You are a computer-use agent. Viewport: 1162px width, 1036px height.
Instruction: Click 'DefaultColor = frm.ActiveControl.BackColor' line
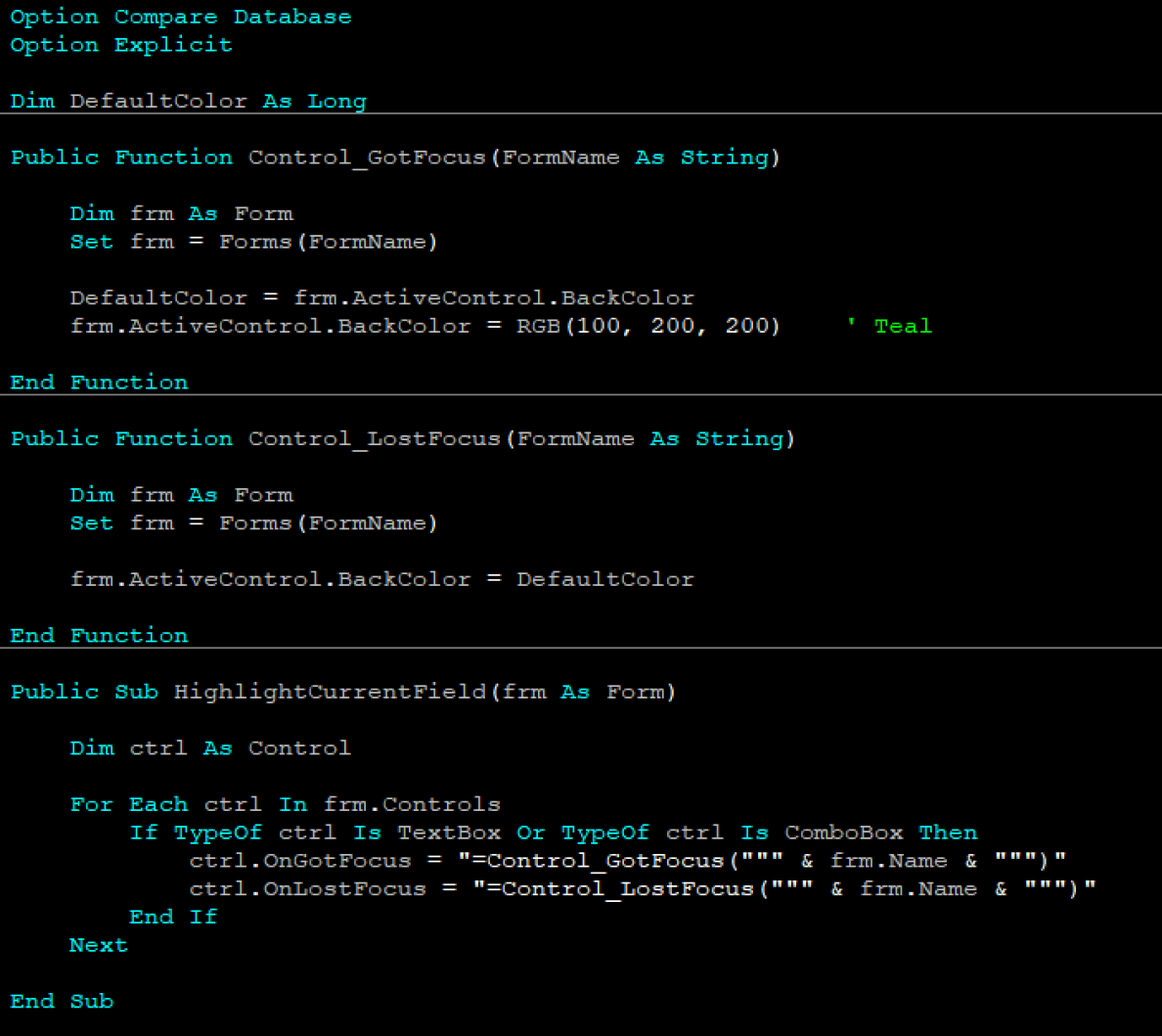[x=382, y=298]
